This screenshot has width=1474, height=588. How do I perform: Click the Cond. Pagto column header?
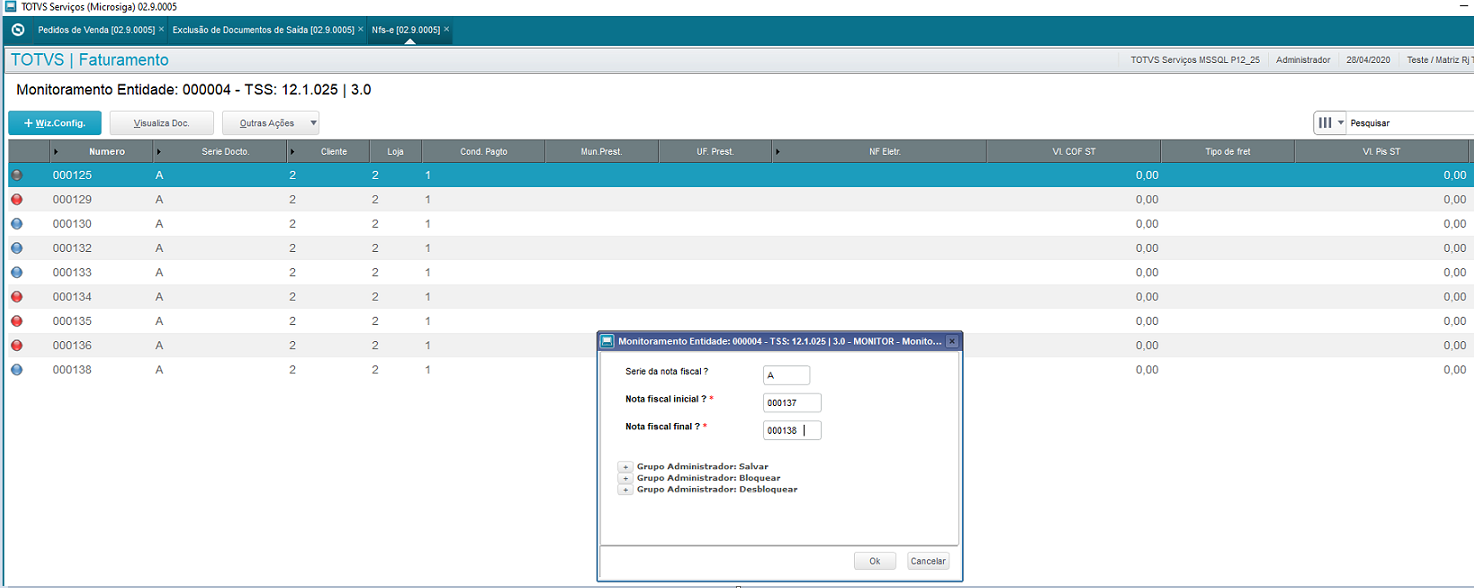(483, 152)
